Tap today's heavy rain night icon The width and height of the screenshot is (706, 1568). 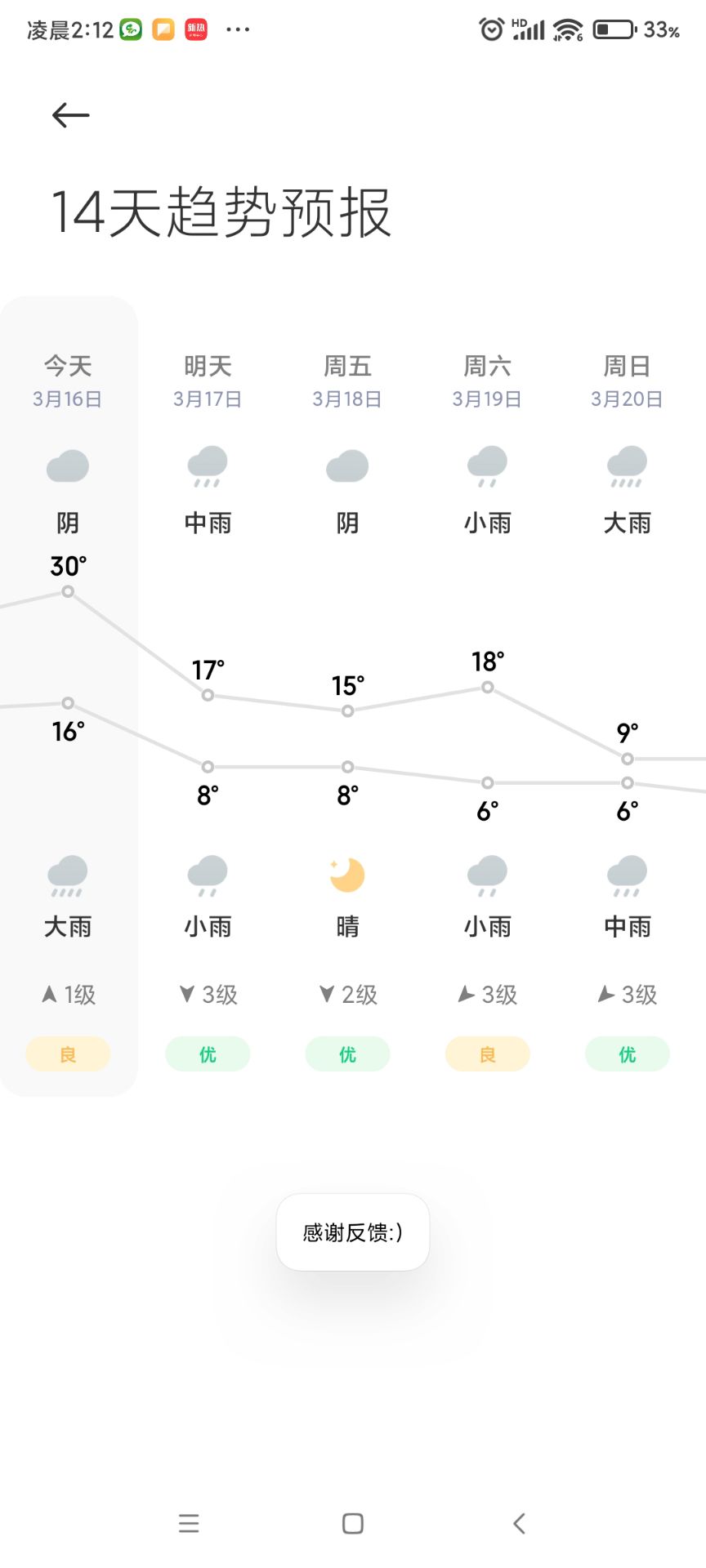pos(68,875)
